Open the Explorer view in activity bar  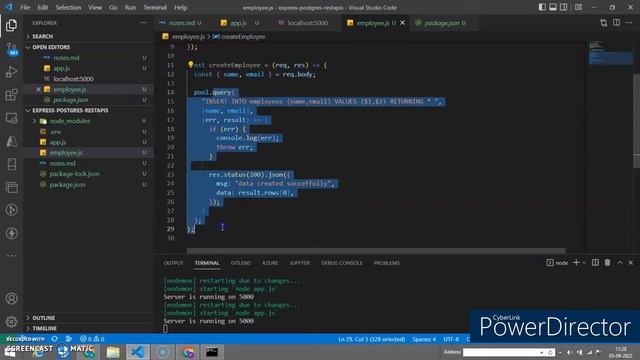pyautogui.click(x=11, y=25)
